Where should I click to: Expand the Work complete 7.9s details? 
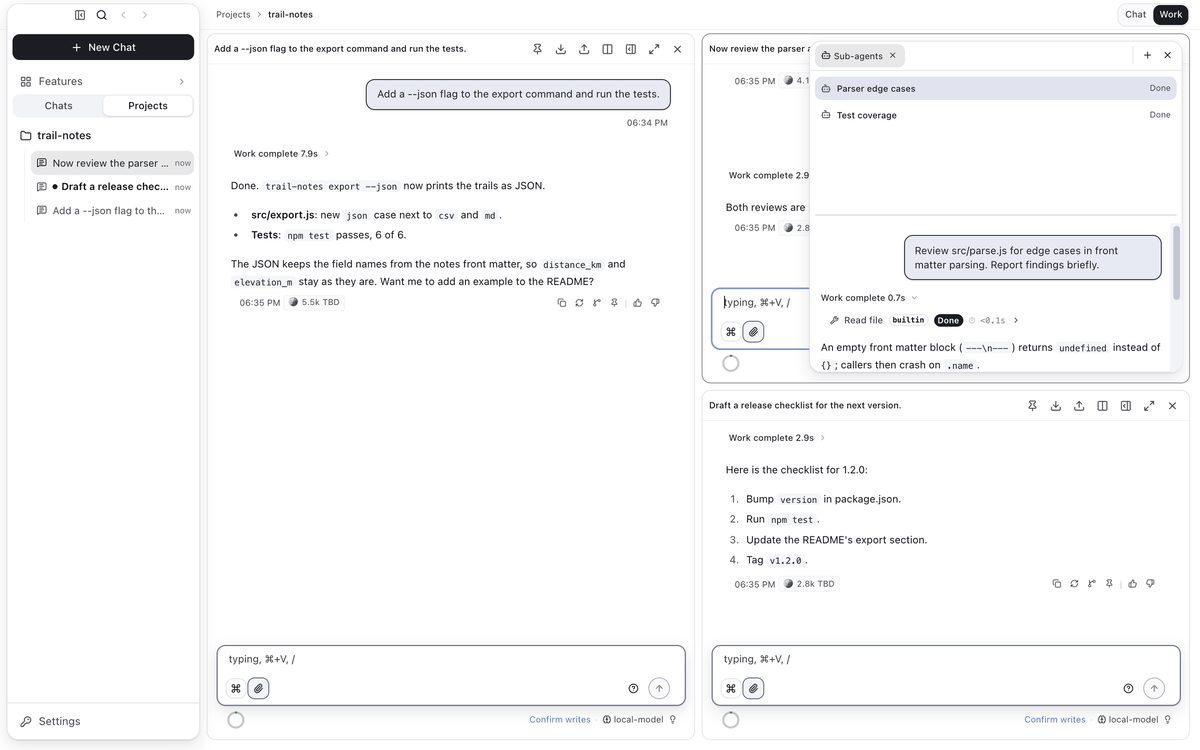[x=281, y=154]
